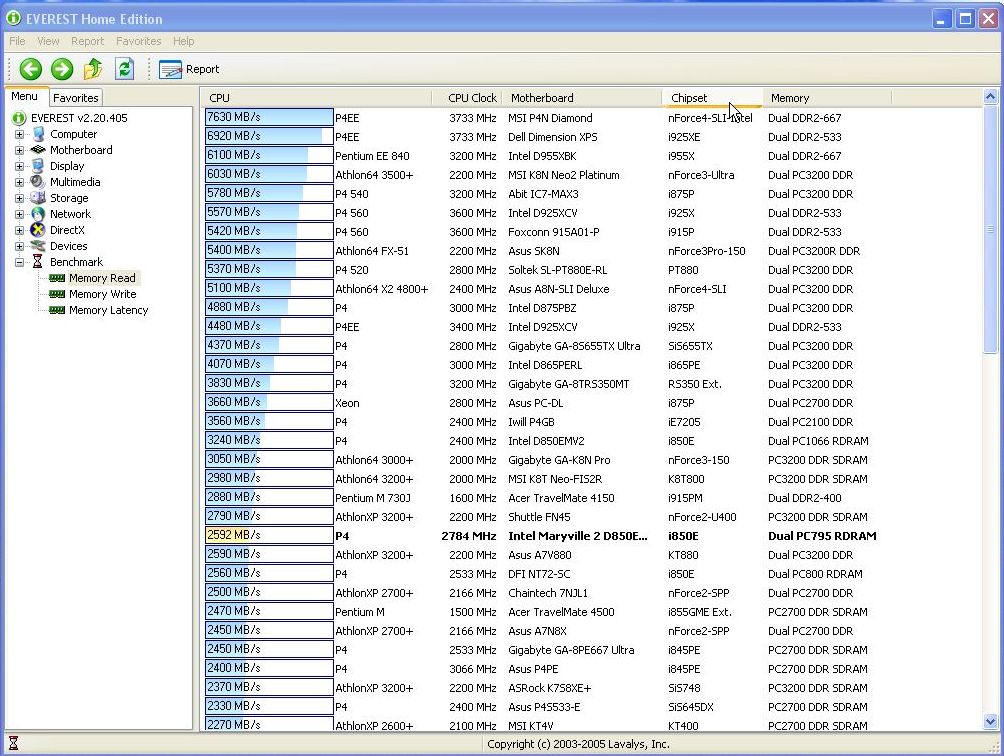1004x756 pixels.
Task: Open the File menu
Action: (17, 41)
